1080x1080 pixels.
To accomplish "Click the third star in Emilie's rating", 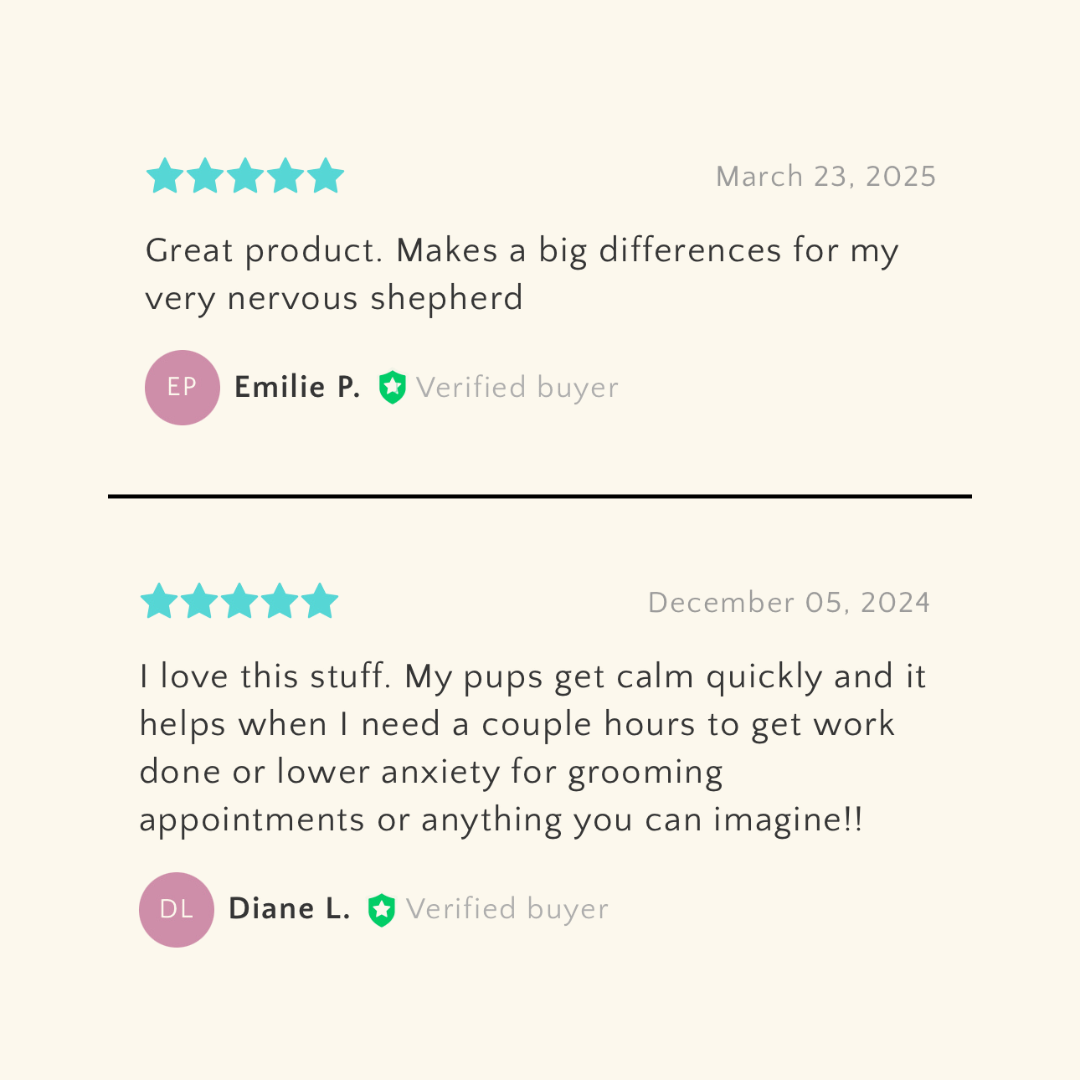I will [245, 177].
